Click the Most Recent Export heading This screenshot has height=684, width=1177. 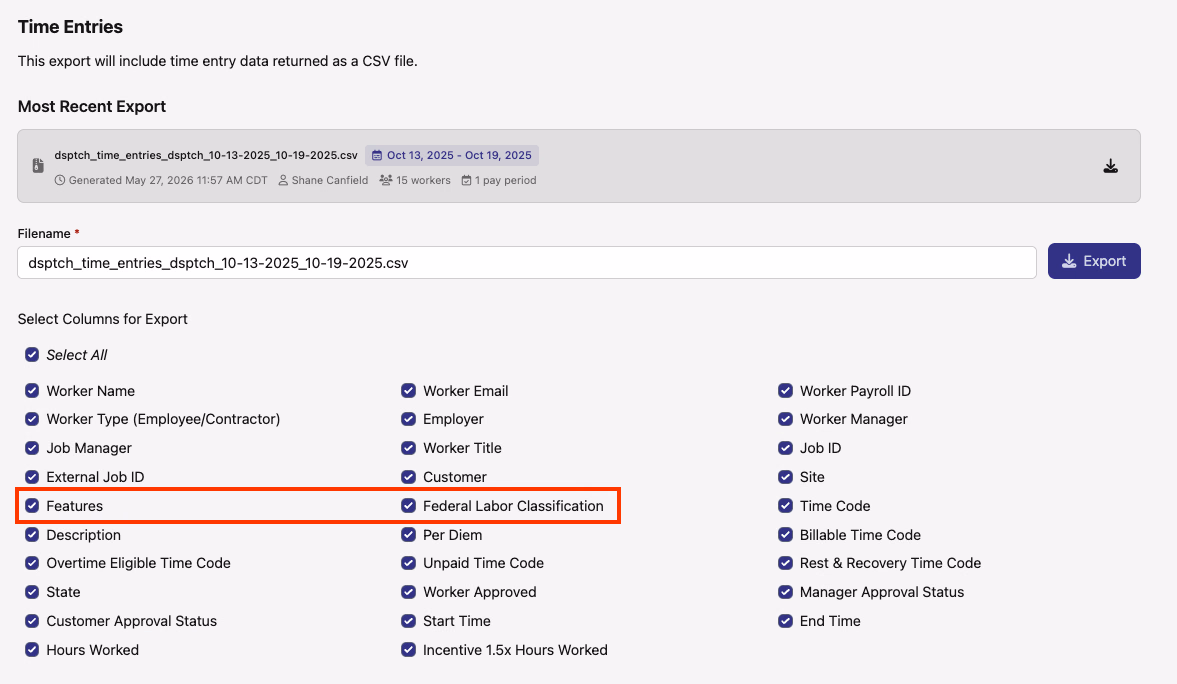[x=92, y=107]
